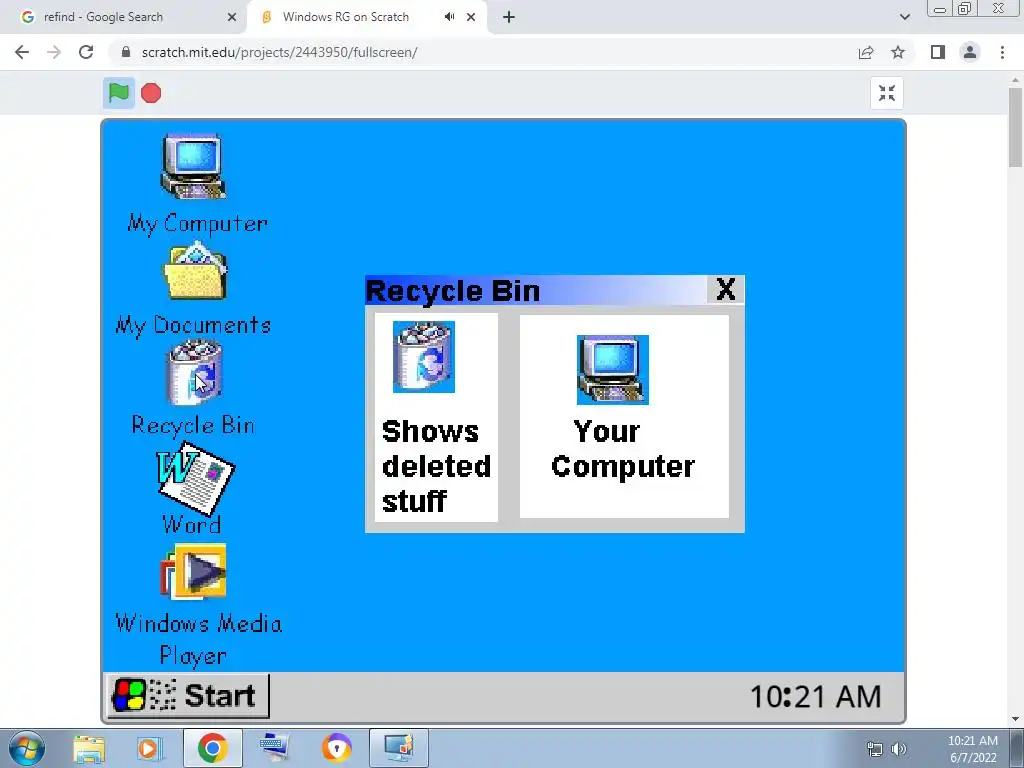Open a new browser tab
Viewport: 1024px width, 768px height.
509,18
